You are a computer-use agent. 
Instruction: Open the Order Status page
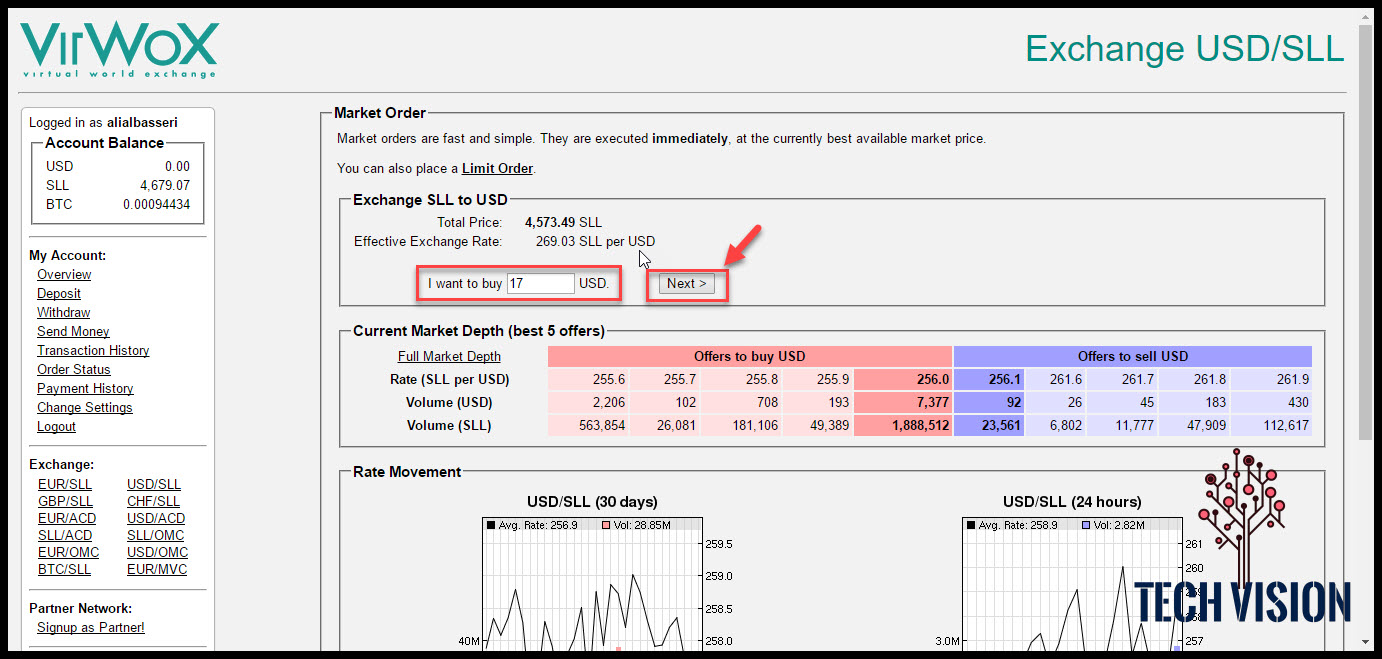(74, 369)
